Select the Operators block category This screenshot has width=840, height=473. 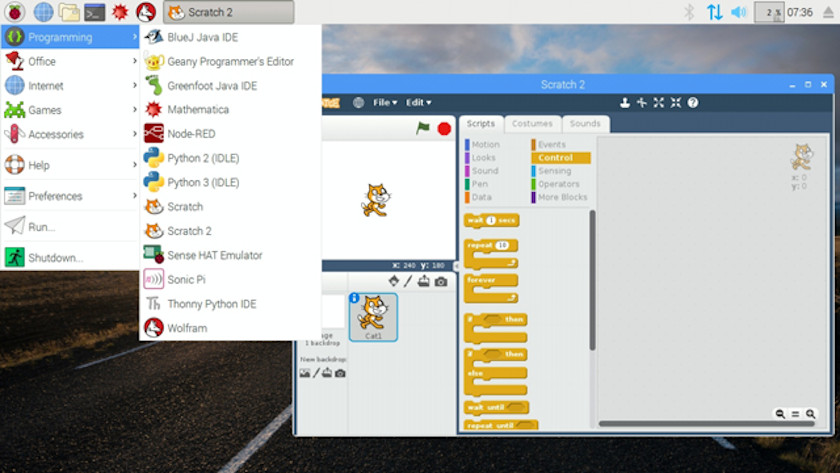point(556,184)
